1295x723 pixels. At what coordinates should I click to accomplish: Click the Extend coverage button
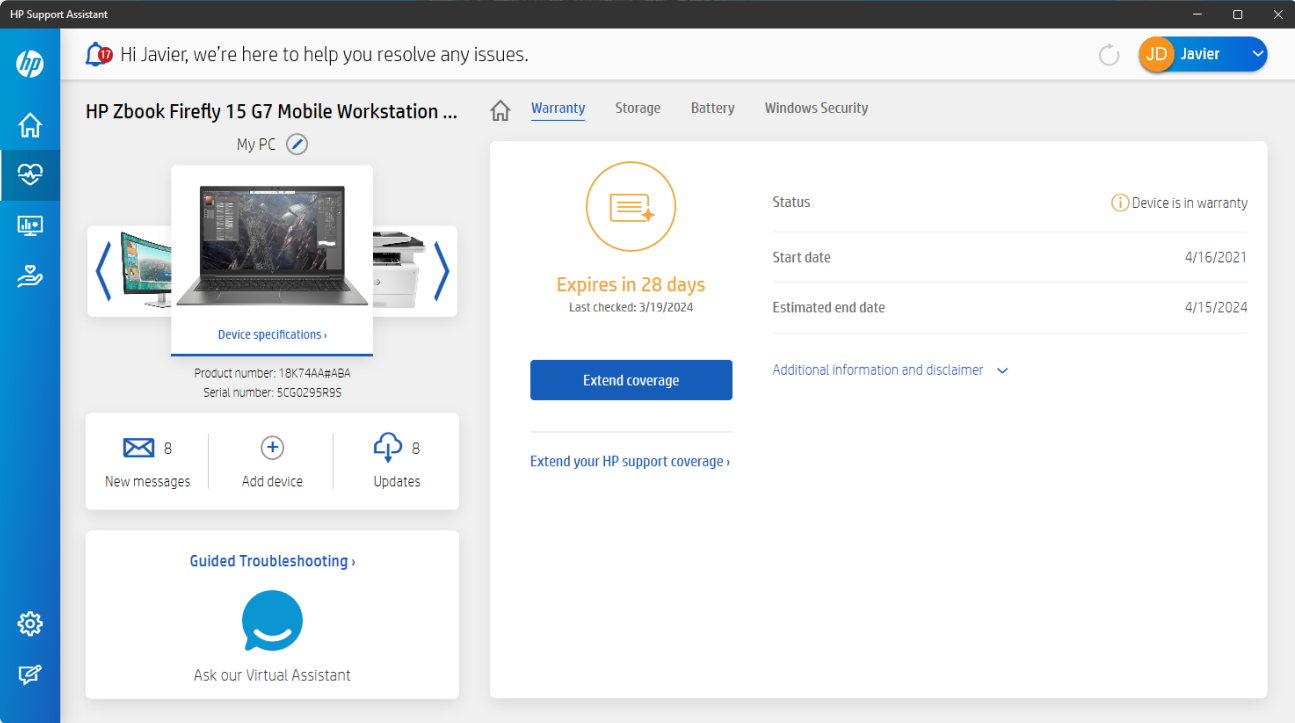[631, 380]
